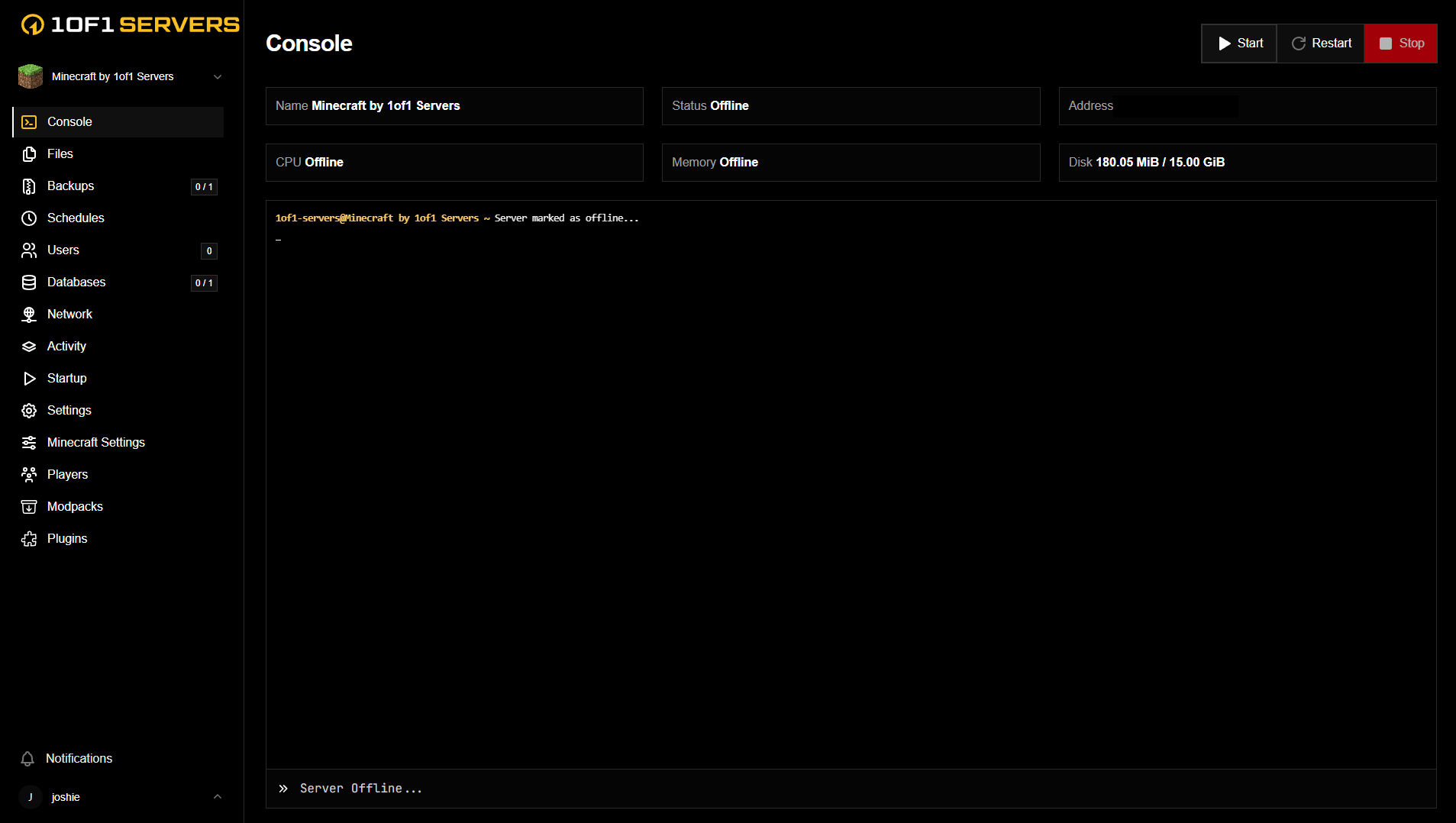Click the console command prompt chevrons icon
1456x823 pixels.
coord(283,789)
